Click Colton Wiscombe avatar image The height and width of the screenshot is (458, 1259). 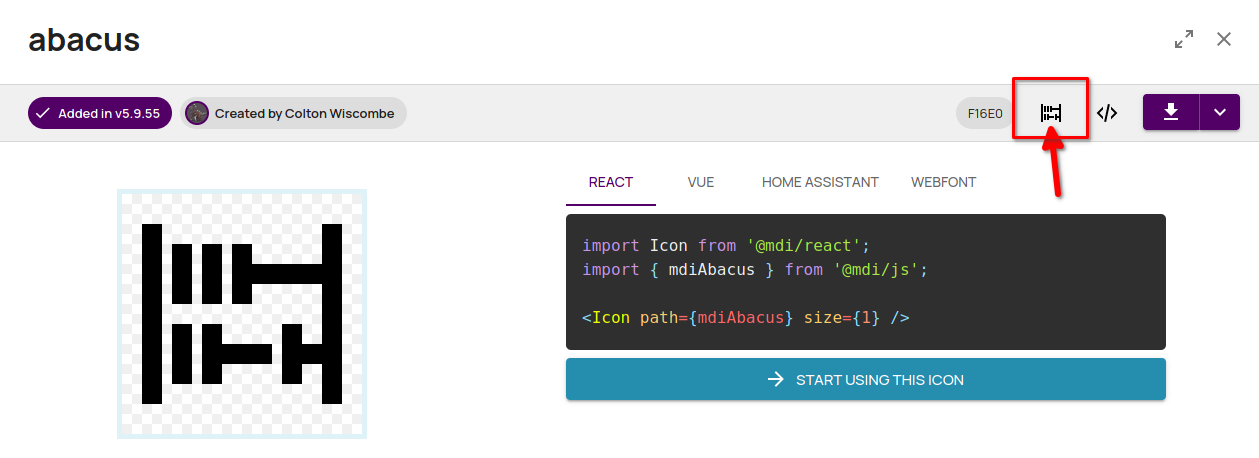(x=197, y=113)
